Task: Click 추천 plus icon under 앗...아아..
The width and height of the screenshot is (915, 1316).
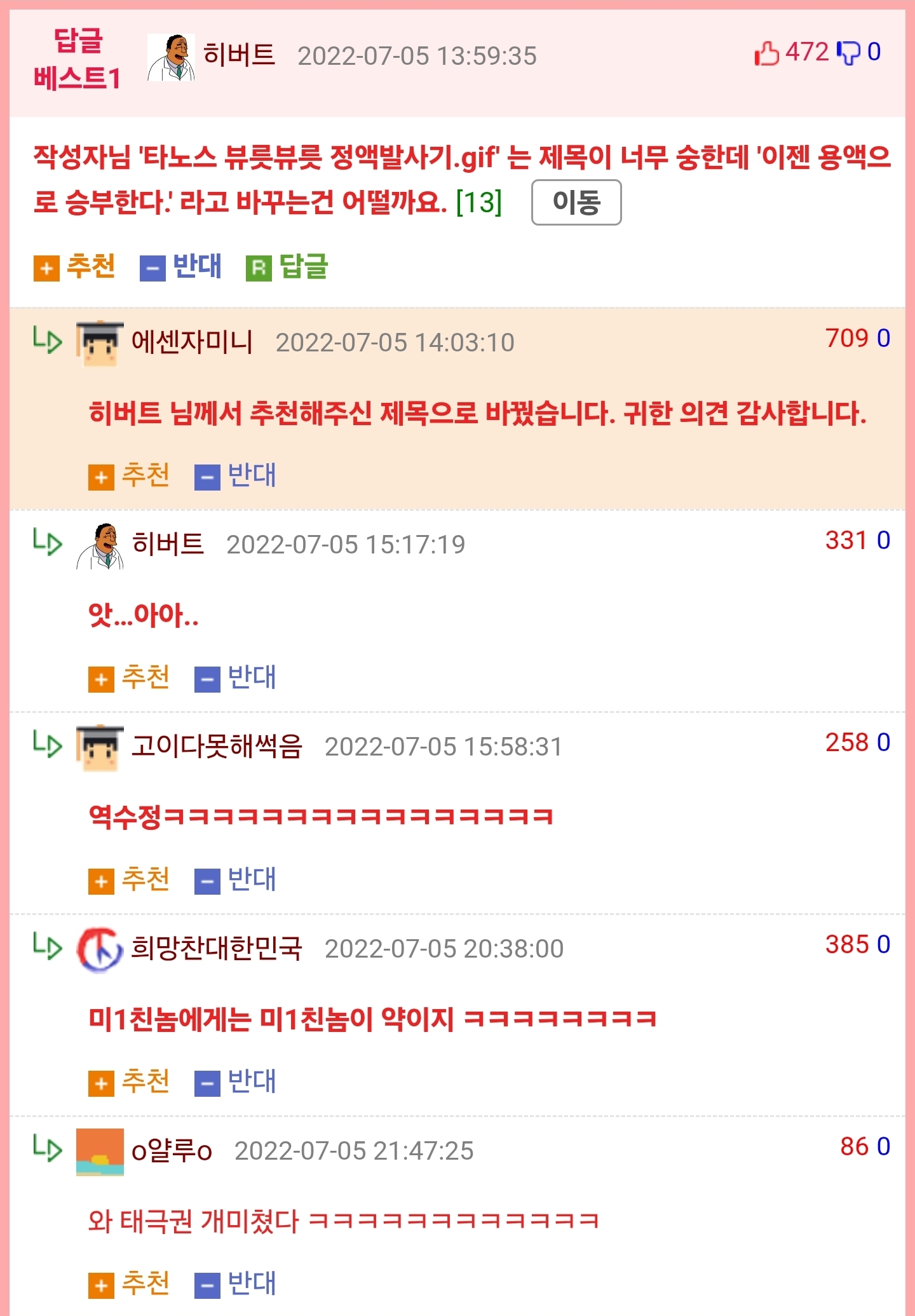Action: point(101,679)
